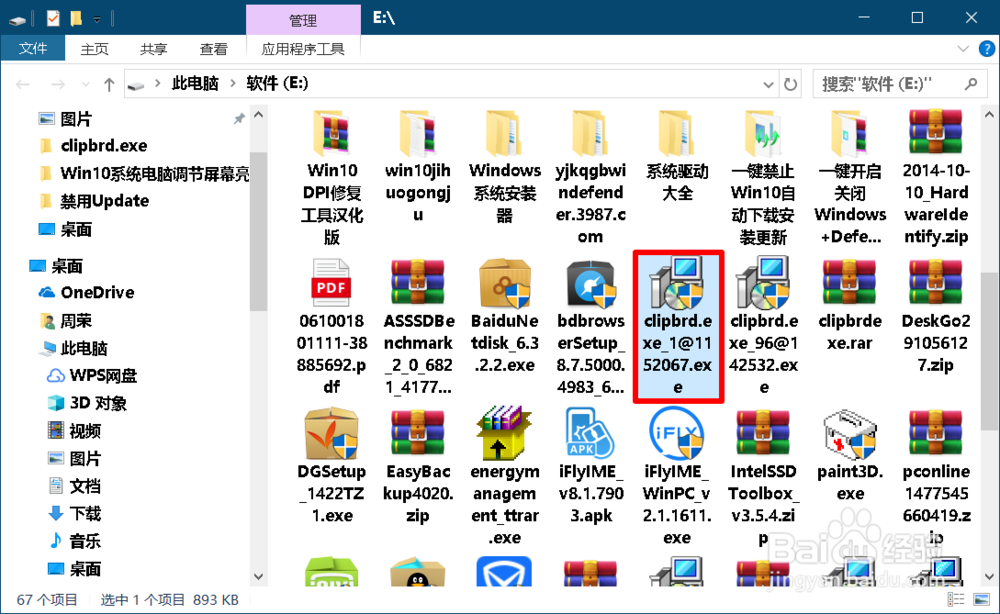The image size is (1000, 614).
Task: Select the 一键开启关闭Windows+Defe... folder
Action: (x=850, y=178)
